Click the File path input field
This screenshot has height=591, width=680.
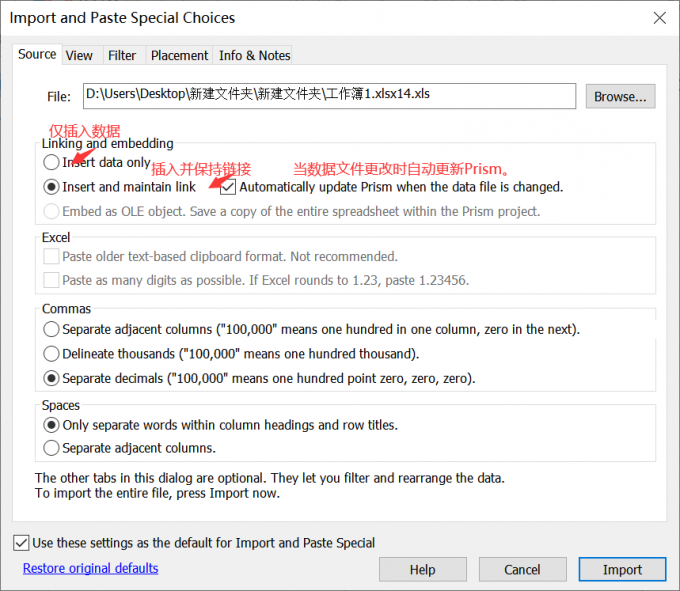[330, 95]
